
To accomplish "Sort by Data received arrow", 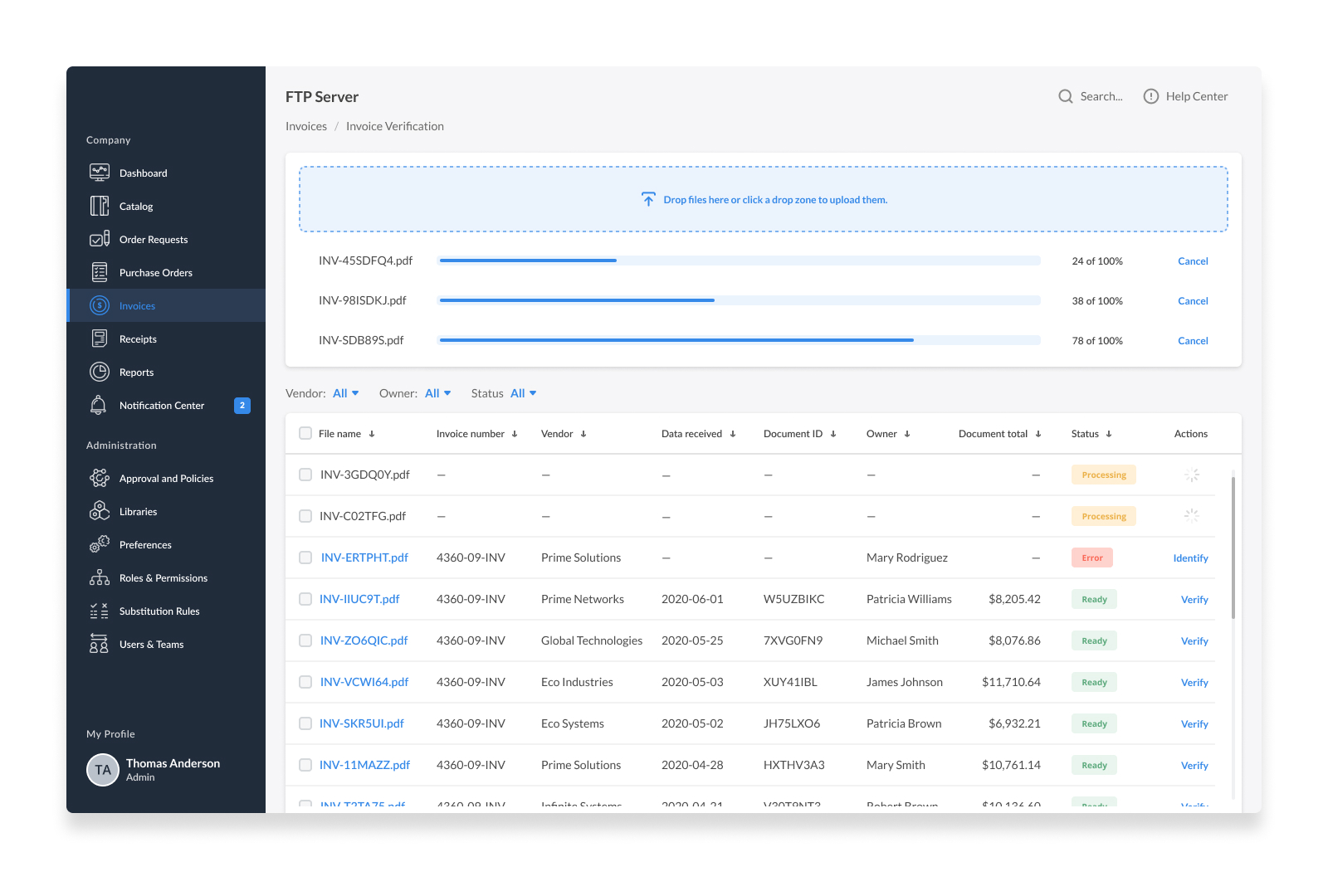I will click(733, 434).
